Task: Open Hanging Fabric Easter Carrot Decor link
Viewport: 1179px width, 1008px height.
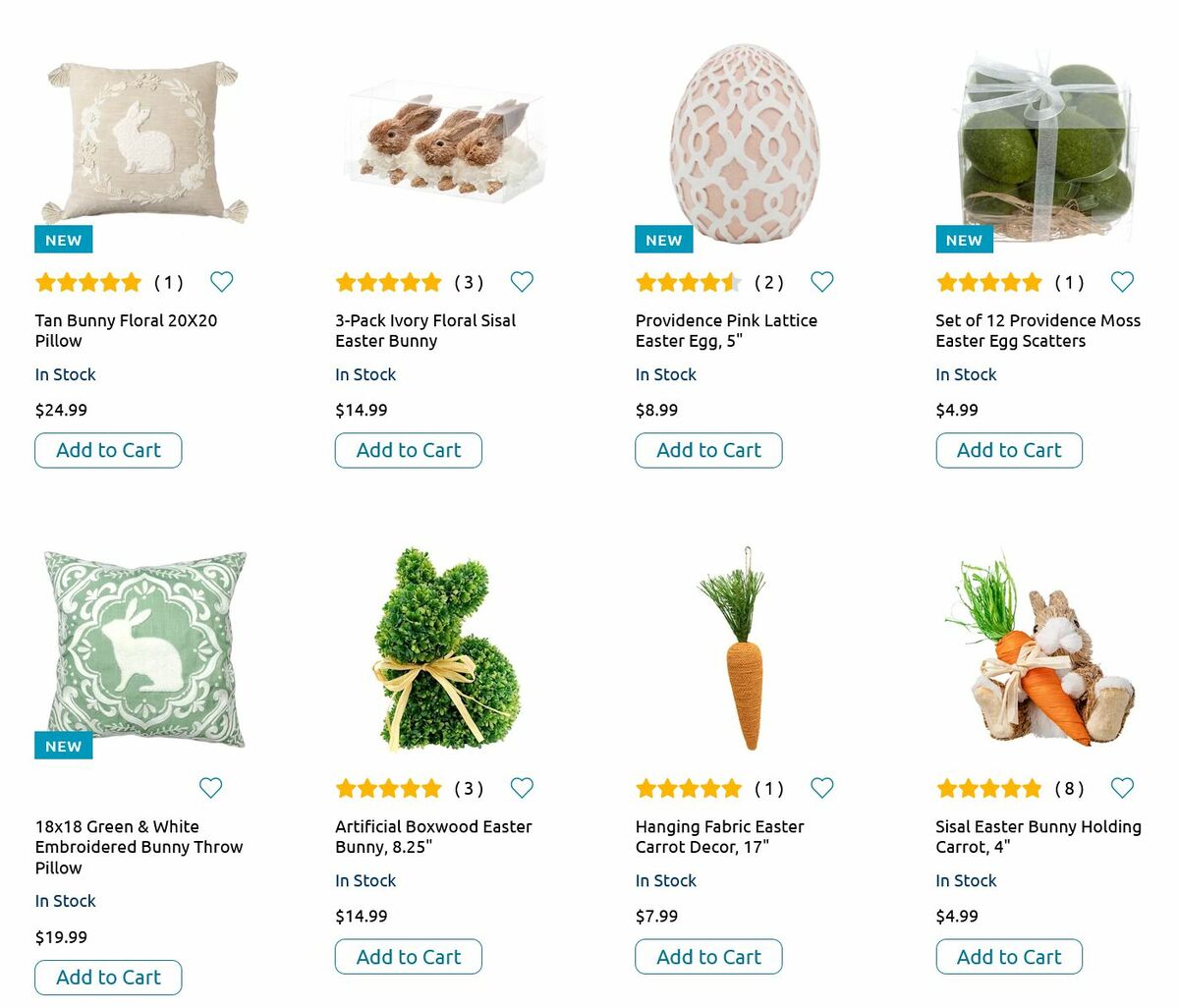Action: pyautogui.click(x=719, y=837)
